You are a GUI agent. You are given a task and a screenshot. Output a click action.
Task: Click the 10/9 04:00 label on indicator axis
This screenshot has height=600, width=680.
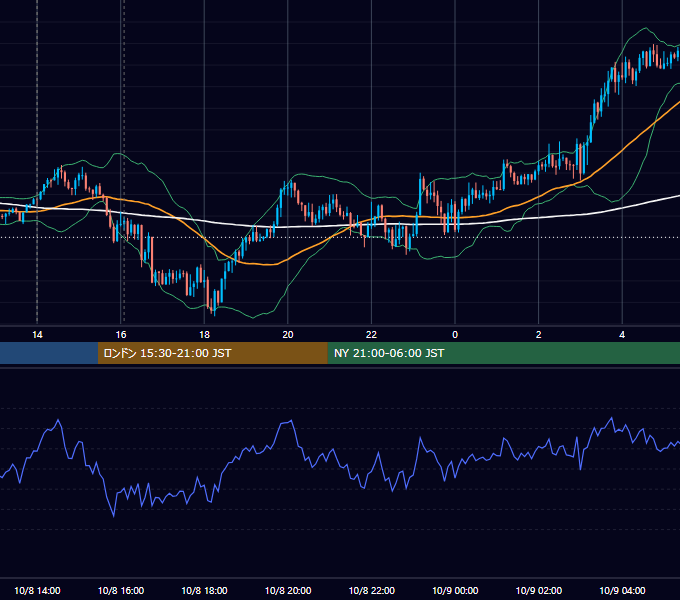[622, 590]
